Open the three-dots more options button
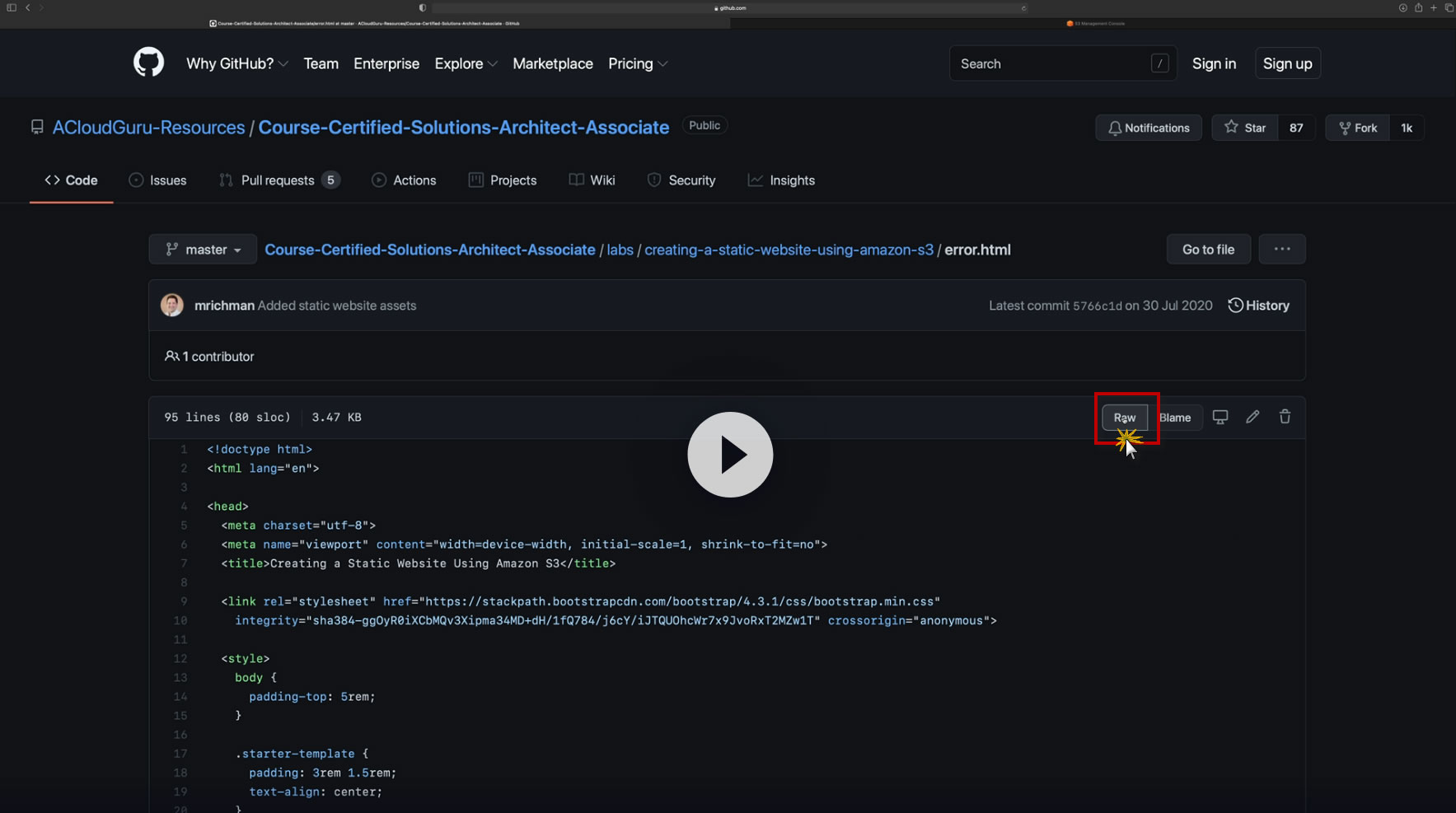The height and width of the screenshot is (813, 1456). [1281, 250]
